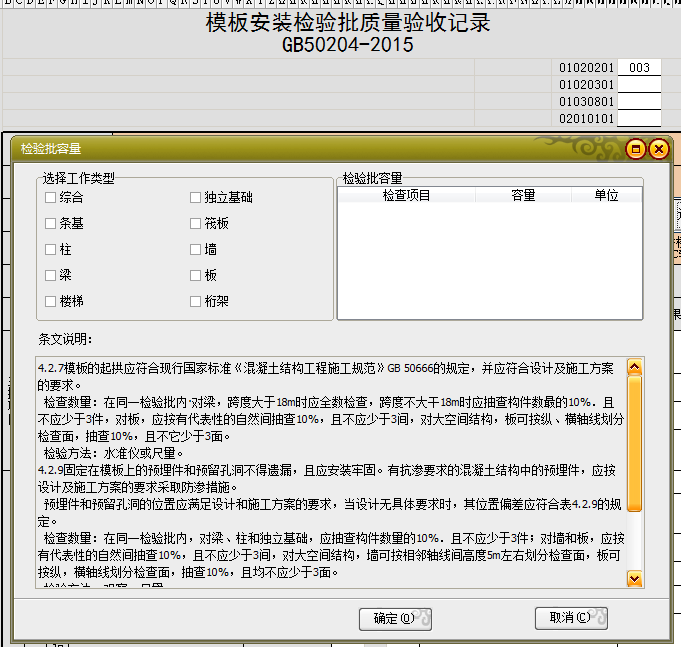Tick the 柱 checkbox
Image resolution: width=681 pixels, height=647 pixels.
coord(51,250)
